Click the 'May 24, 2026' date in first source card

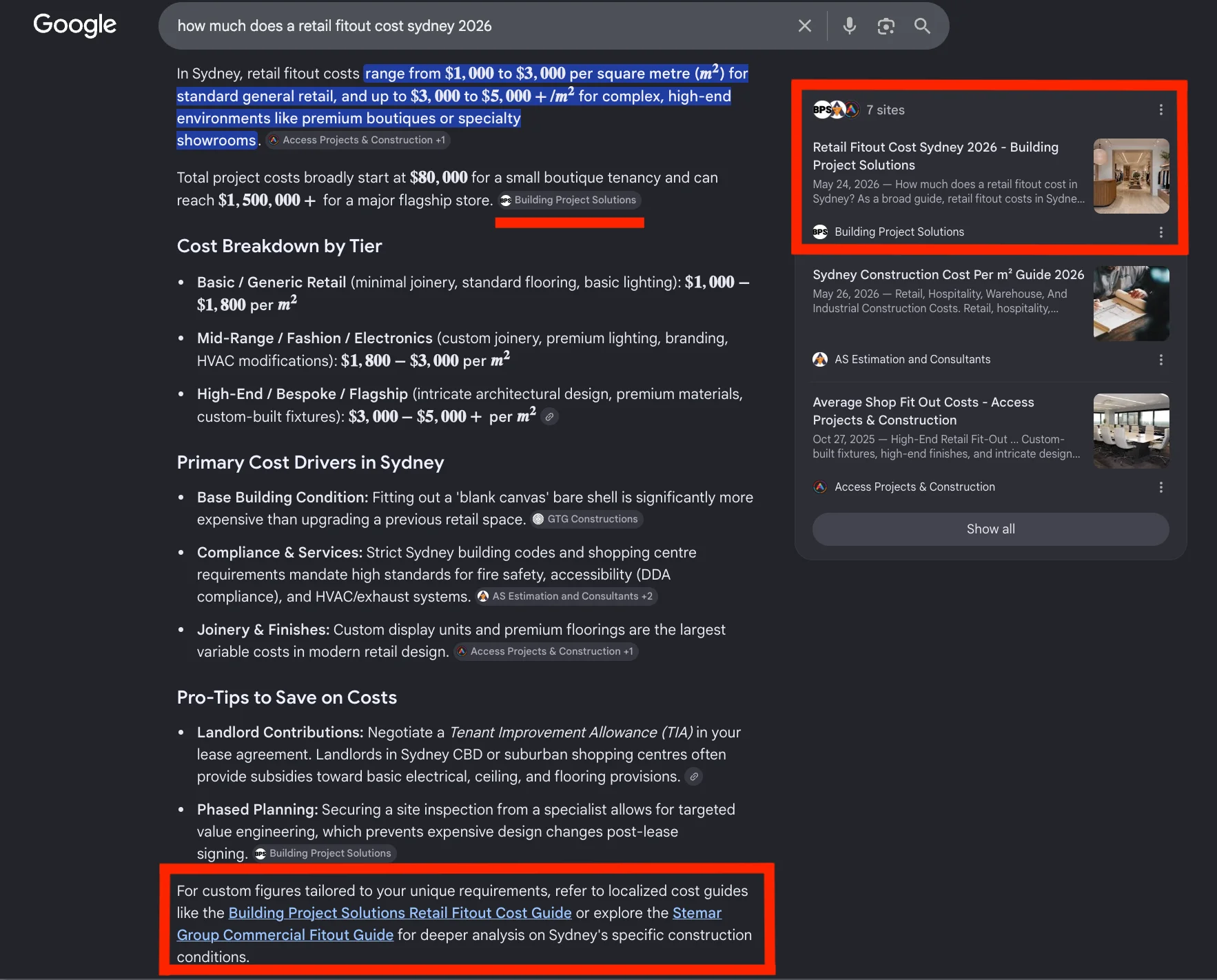[846, 185]
